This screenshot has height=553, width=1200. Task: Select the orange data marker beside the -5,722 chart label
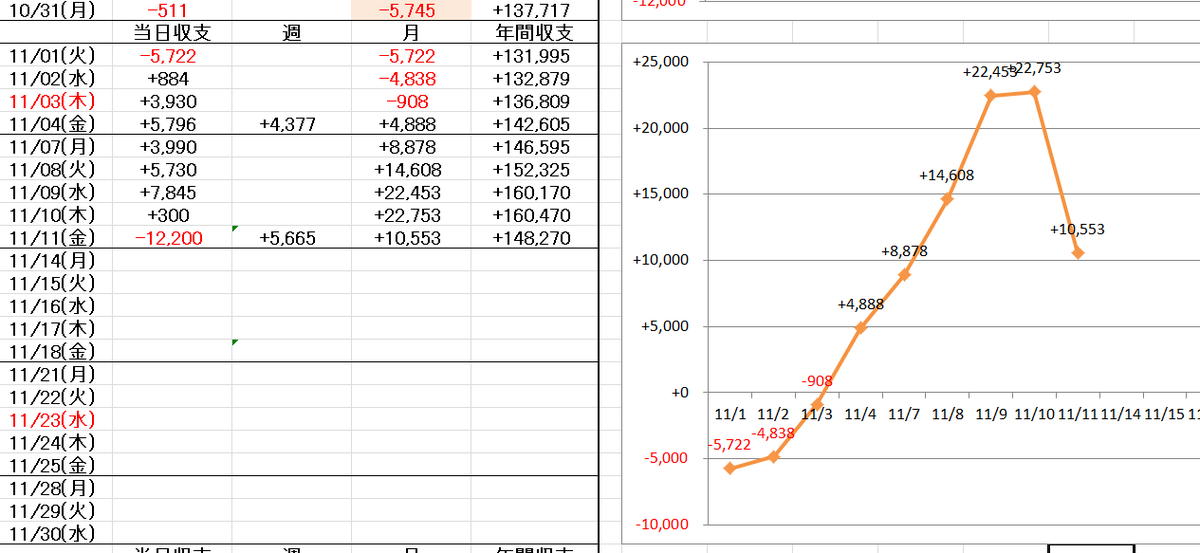[x=730, y=467]
